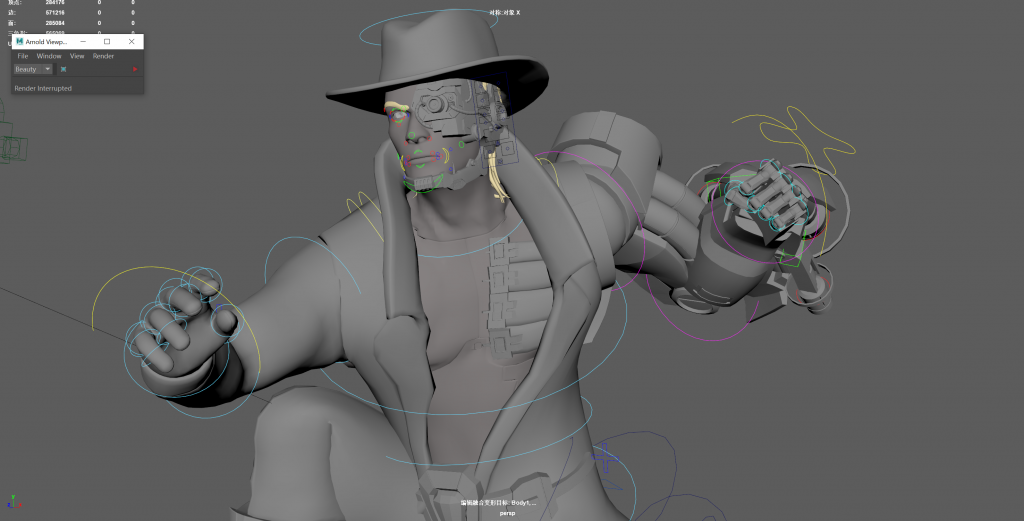The image size is (1024, 521).
Task: Close the Arnold Viewport window
Action: click(x=132, y=42)
